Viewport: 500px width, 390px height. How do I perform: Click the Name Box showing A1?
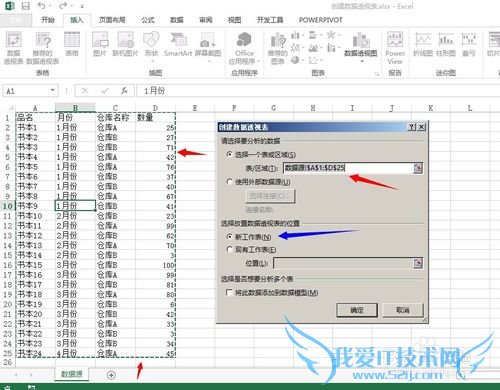(x=26, y=91)
